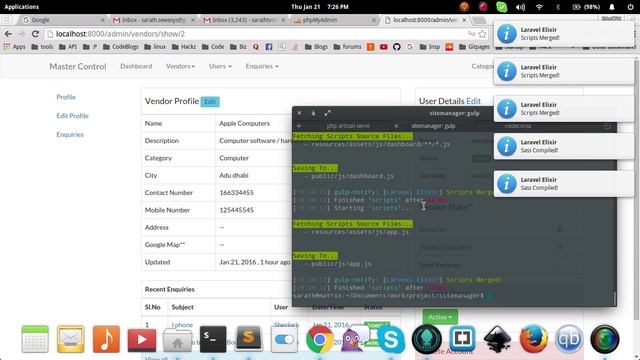
Task: Launch Firefox from the dock
Action: 533,339
